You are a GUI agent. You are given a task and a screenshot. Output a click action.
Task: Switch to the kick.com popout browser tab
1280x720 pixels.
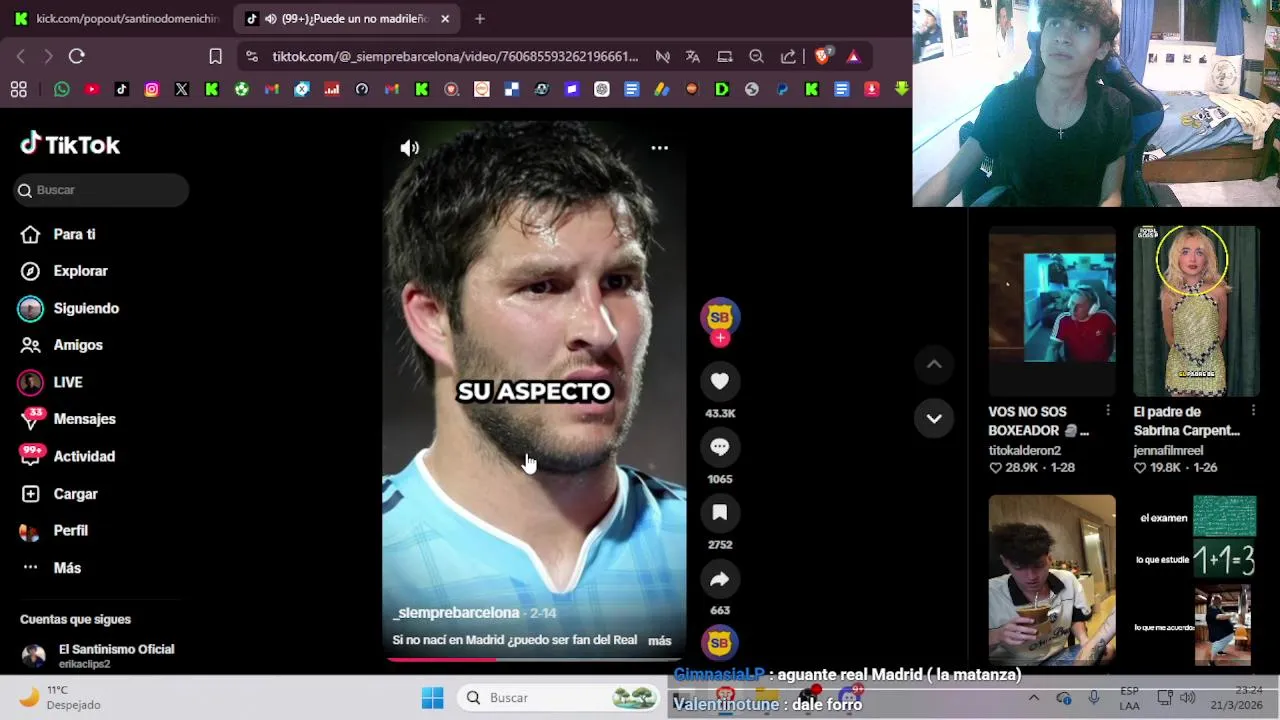tap(117, 19)
